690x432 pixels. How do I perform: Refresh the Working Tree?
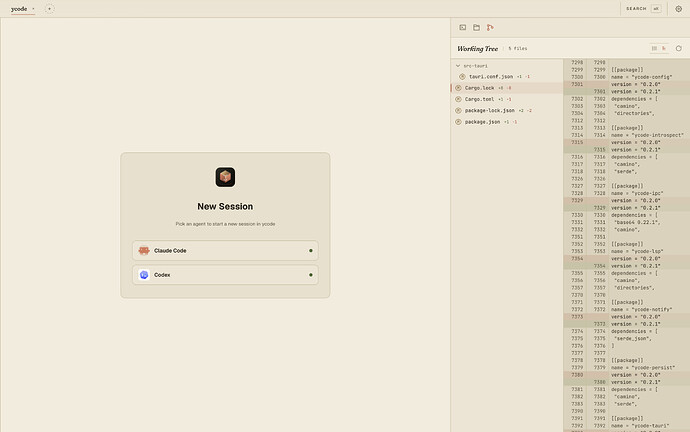click(x=679, y=48)
